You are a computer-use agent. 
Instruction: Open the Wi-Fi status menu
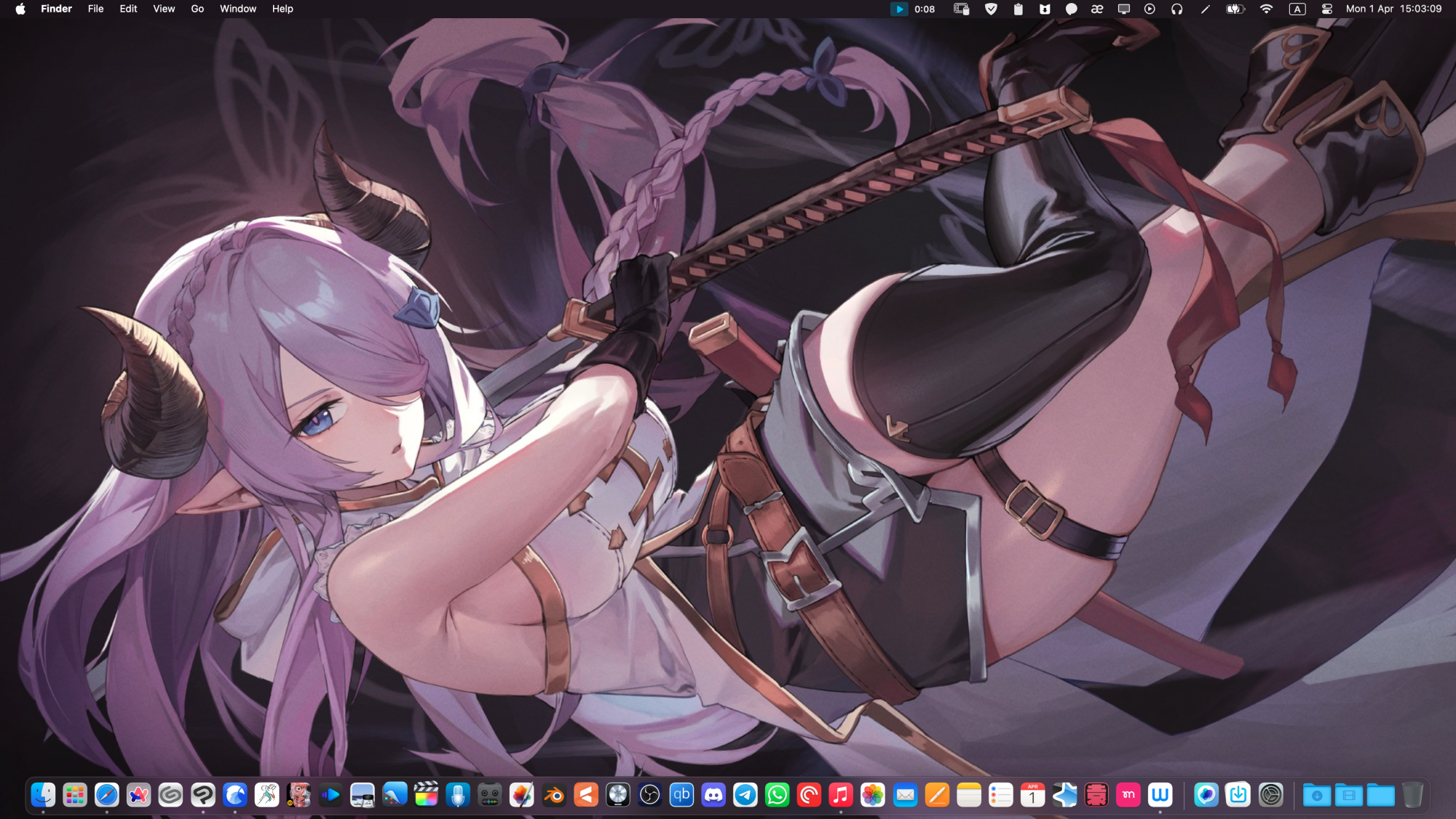click(1267, 9)
